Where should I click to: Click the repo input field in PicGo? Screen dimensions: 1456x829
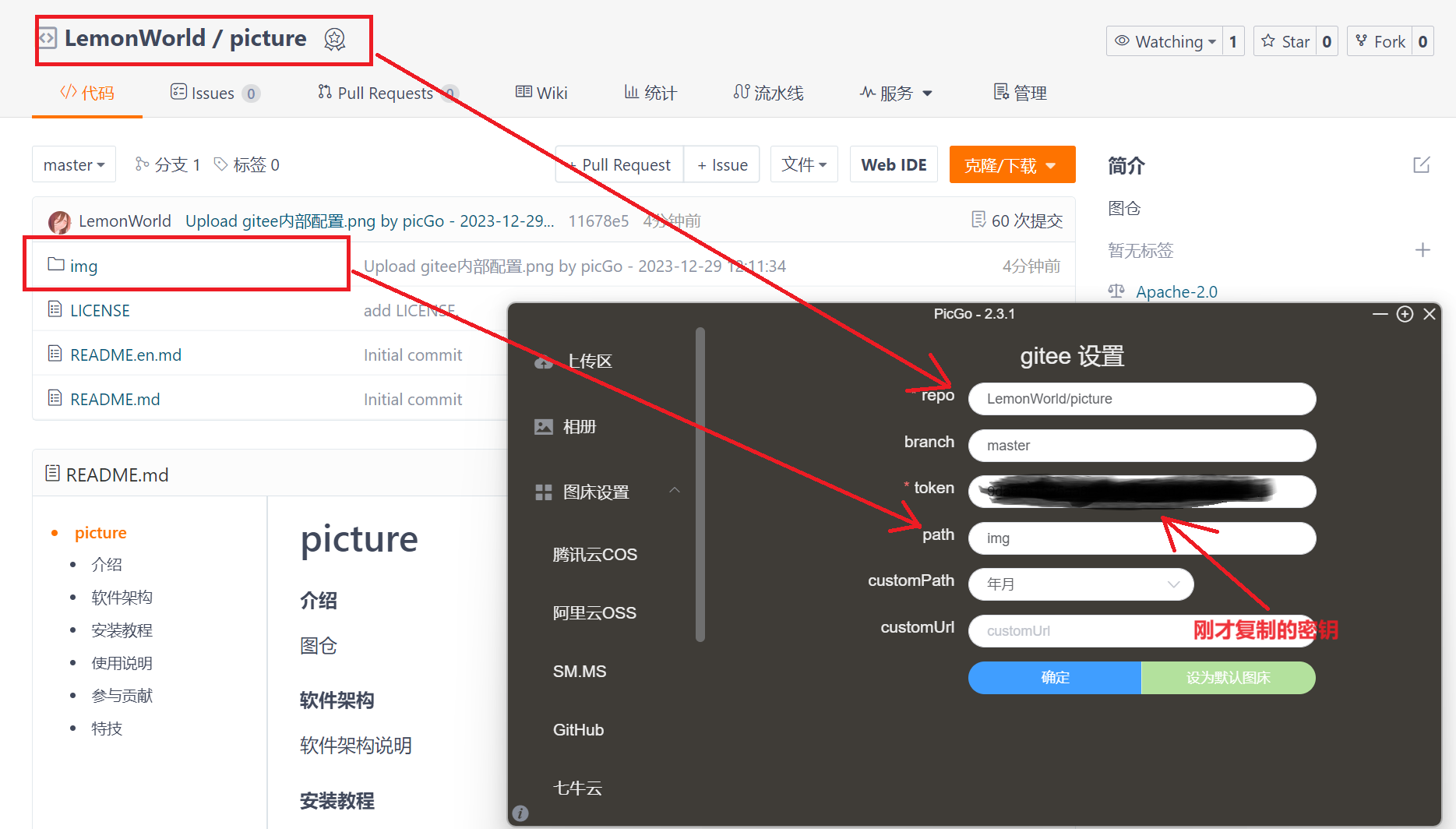pyautogui.click(x=1142, y=399)
